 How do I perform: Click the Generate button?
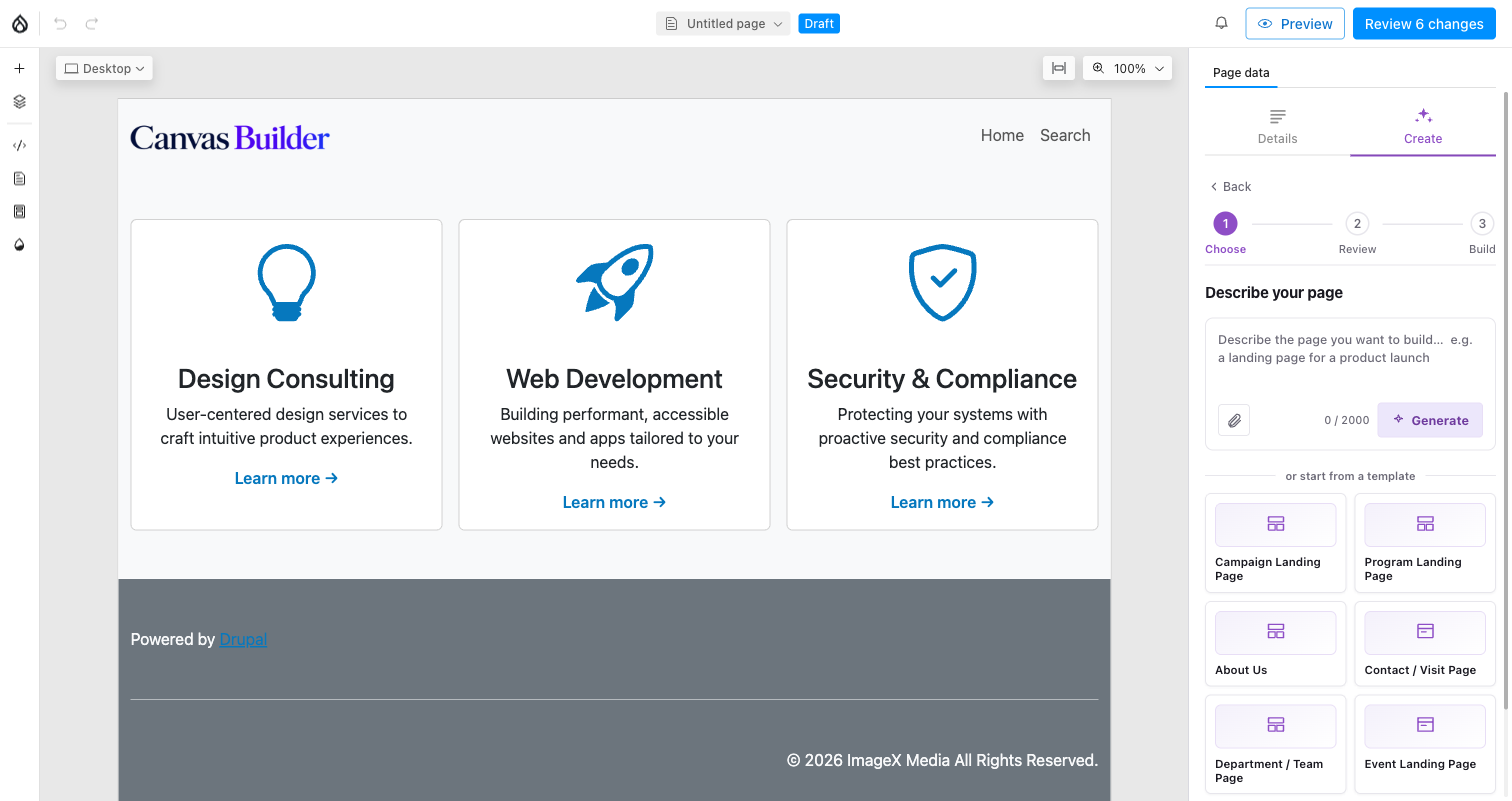click(1430, 420)
